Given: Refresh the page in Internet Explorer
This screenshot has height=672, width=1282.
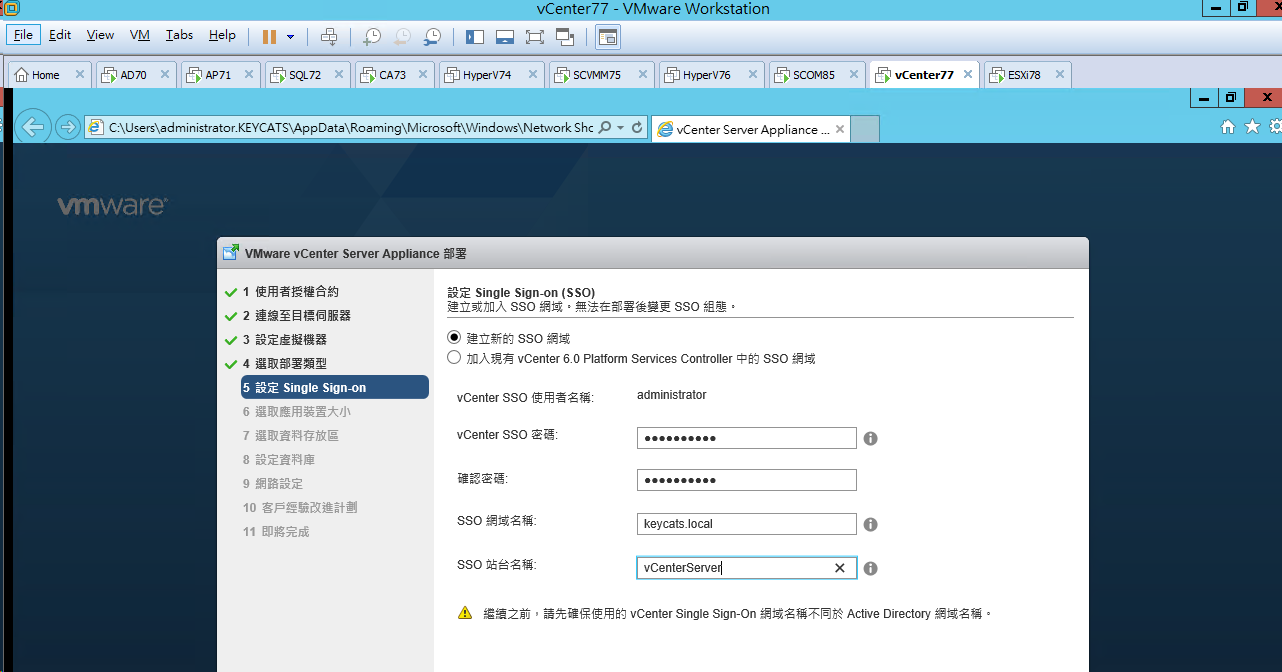Looking at the screenshot, I should tap(637, 128).
